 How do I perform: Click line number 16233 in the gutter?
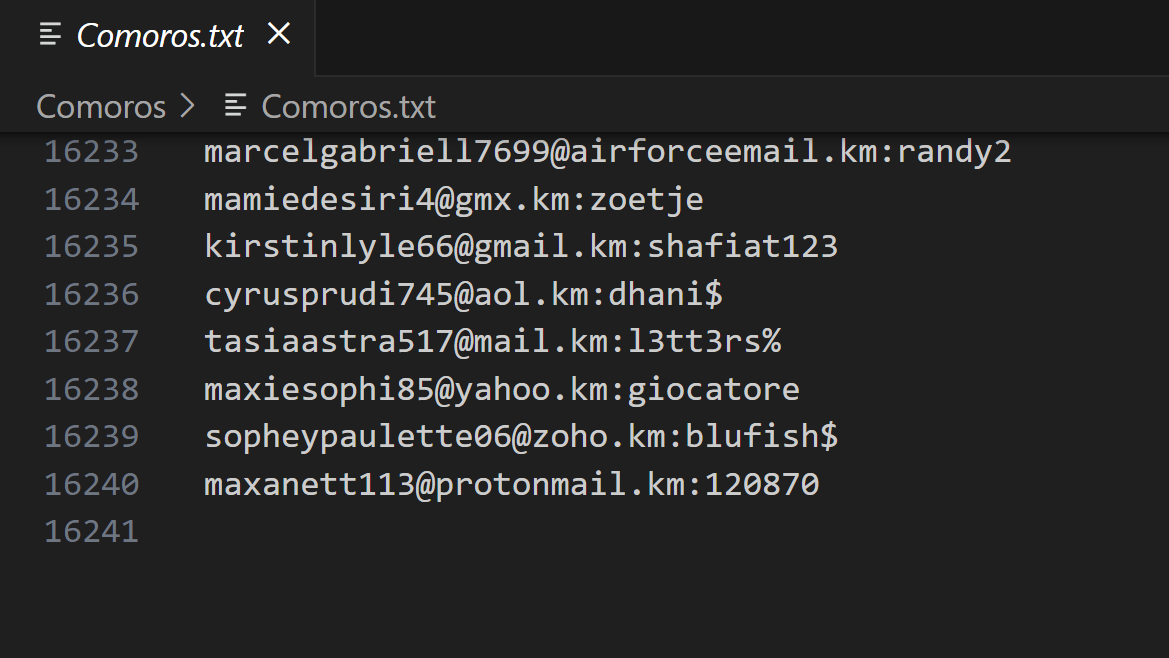(92, 152)
